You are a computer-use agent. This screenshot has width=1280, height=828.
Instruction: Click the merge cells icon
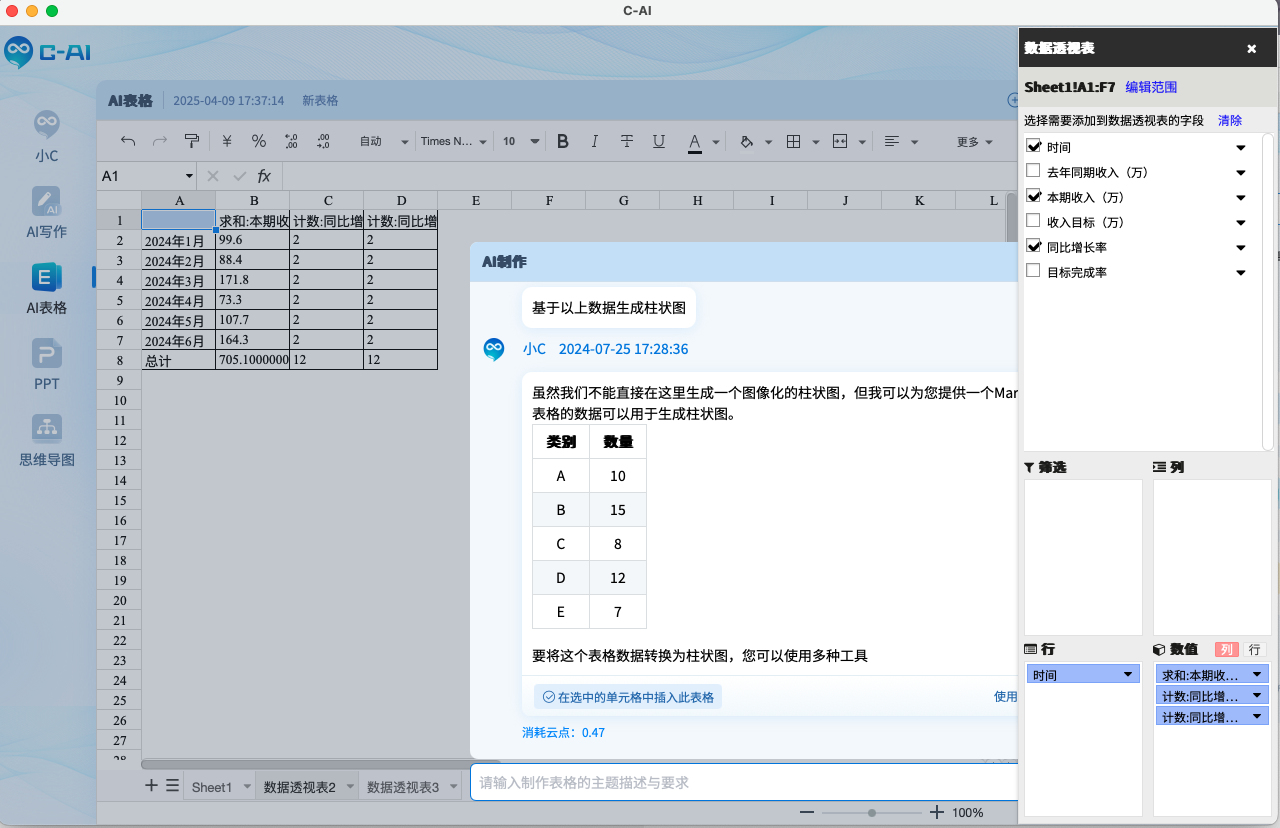(841, 141)
